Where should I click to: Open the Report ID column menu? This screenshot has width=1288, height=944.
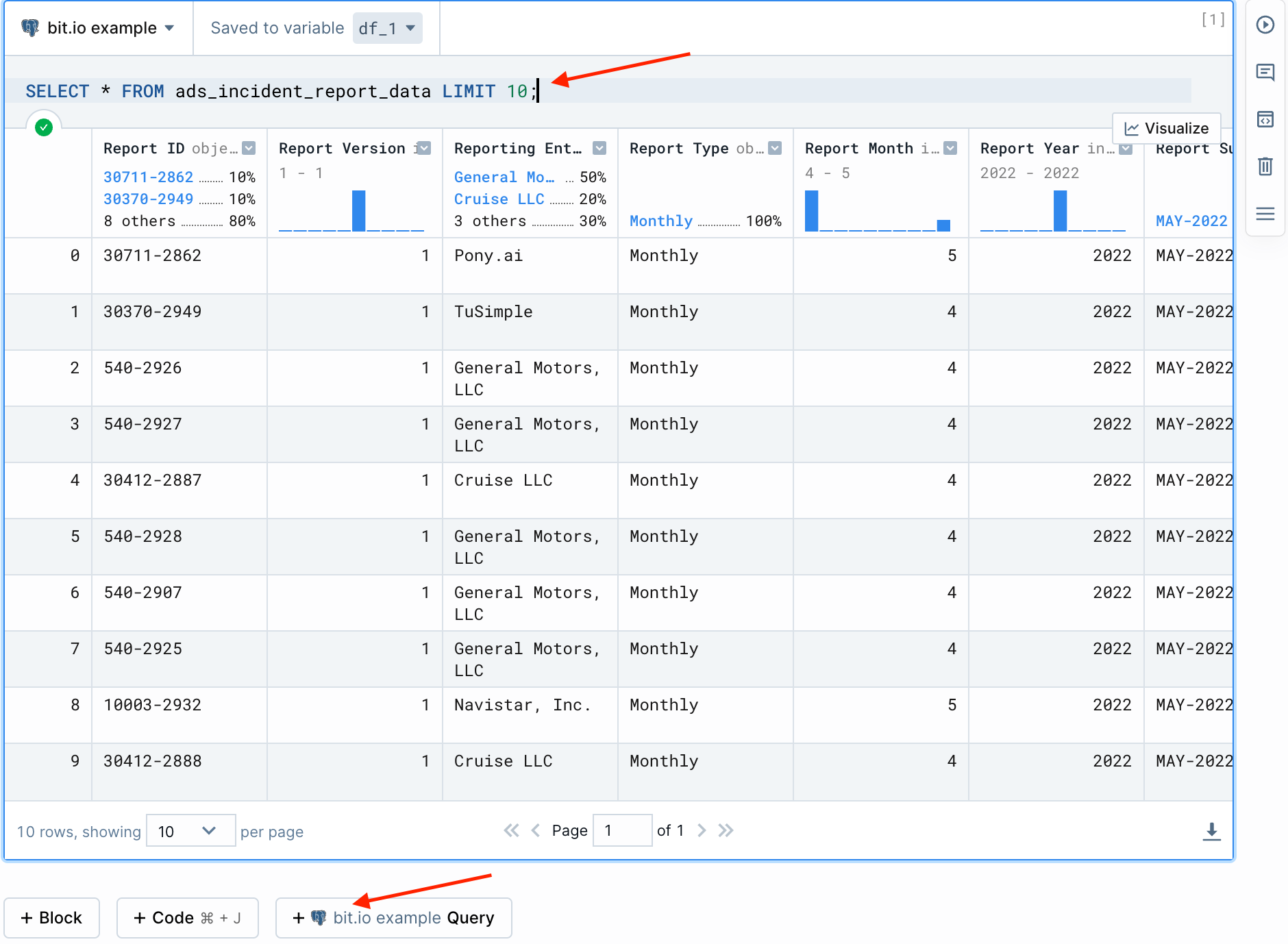249,148
